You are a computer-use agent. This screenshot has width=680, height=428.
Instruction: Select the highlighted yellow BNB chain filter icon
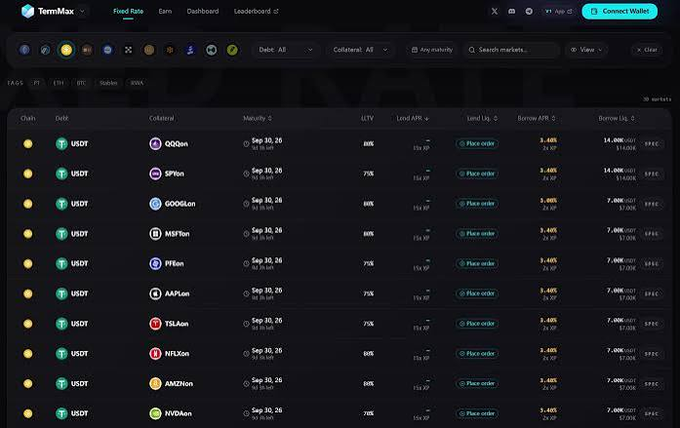point(66,50)
